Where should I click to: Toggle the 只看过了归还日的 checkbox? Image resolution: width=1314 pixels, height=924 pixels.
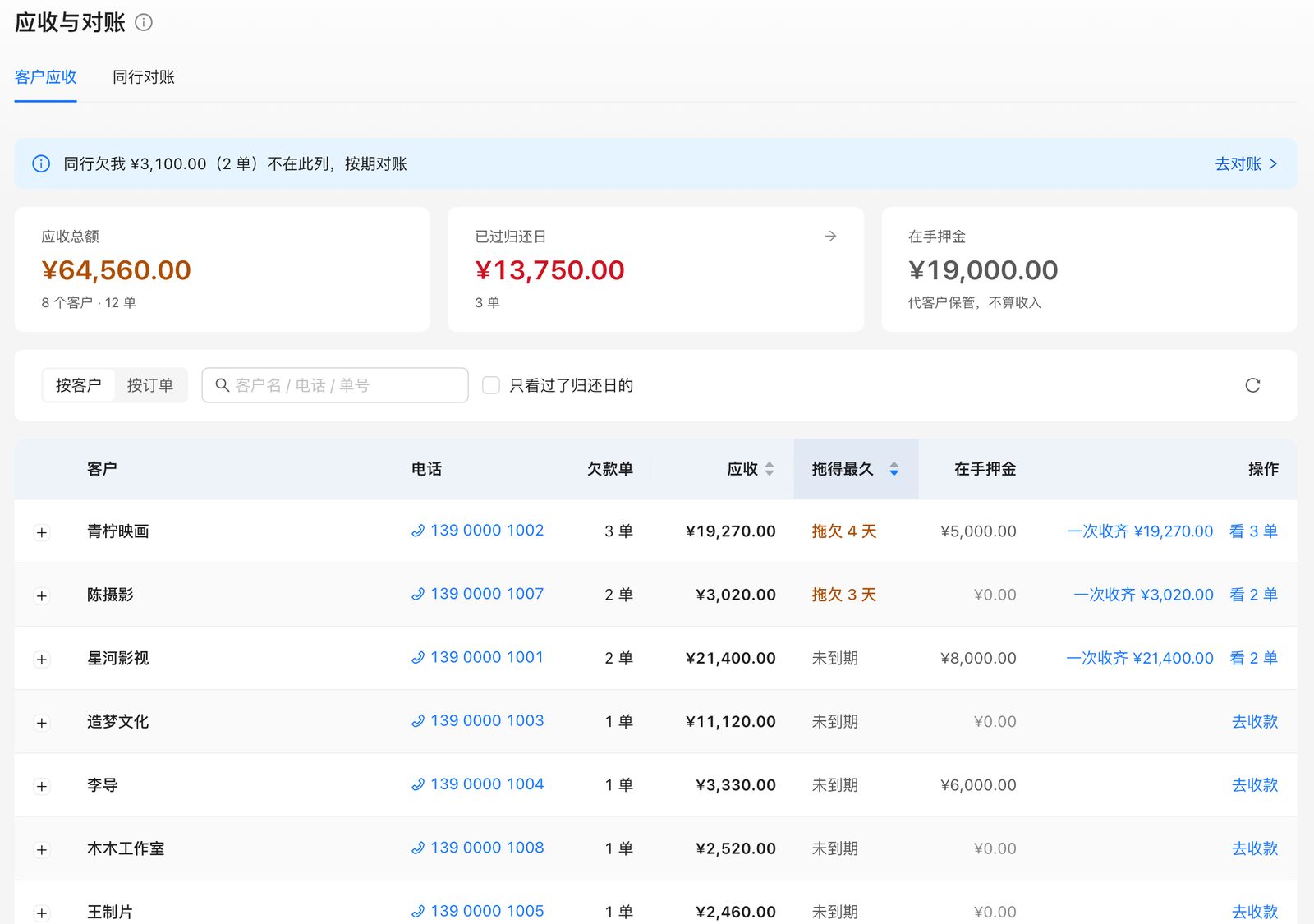click(x=491, y=385)
